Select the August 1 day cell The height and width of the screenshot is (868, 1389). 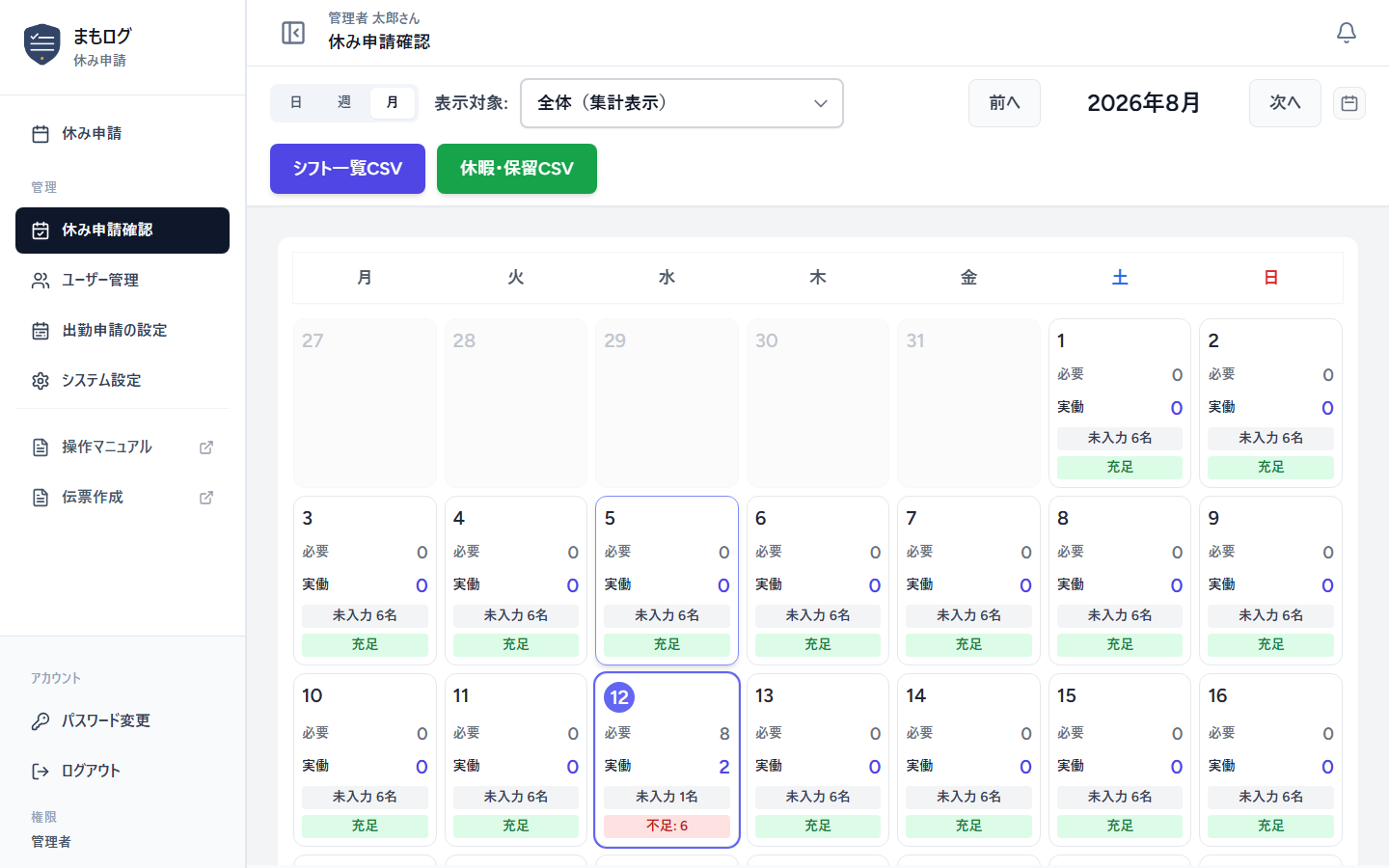click(x=1120, y=403)
